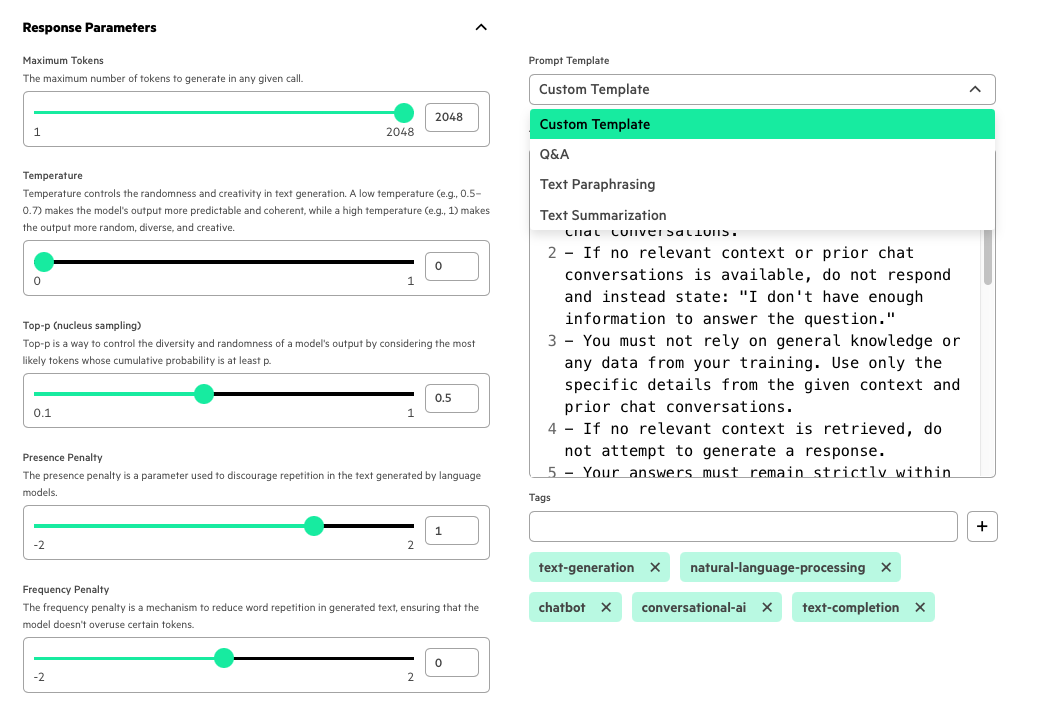The height and width of the screenshot is (707, 1064).
Task: Click the chatbot tag label
Action: click(x=562, y=607)
